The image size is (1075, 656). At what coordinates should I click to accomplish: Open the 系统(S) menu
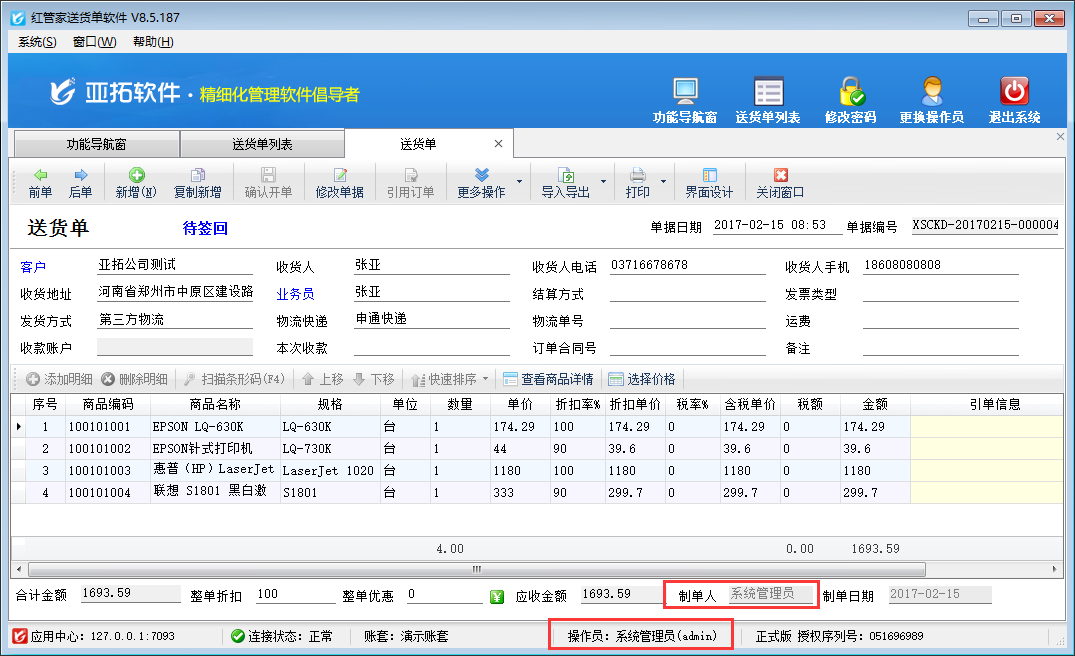click(37, 42)
